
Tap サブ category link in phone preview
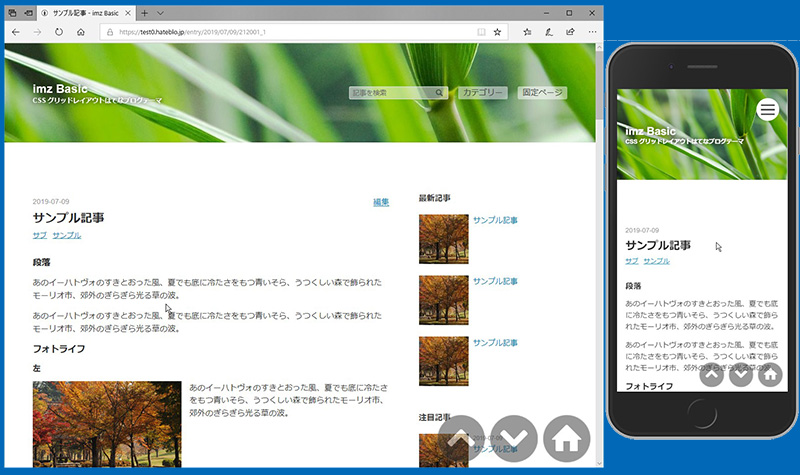pos(632,261)
